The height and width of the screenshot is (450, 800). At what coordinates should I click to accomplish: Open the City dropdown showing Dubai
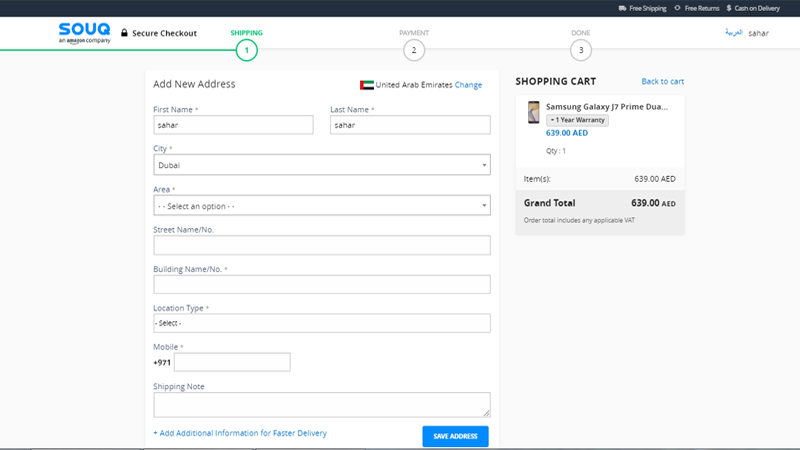click(x=322, y=165)
